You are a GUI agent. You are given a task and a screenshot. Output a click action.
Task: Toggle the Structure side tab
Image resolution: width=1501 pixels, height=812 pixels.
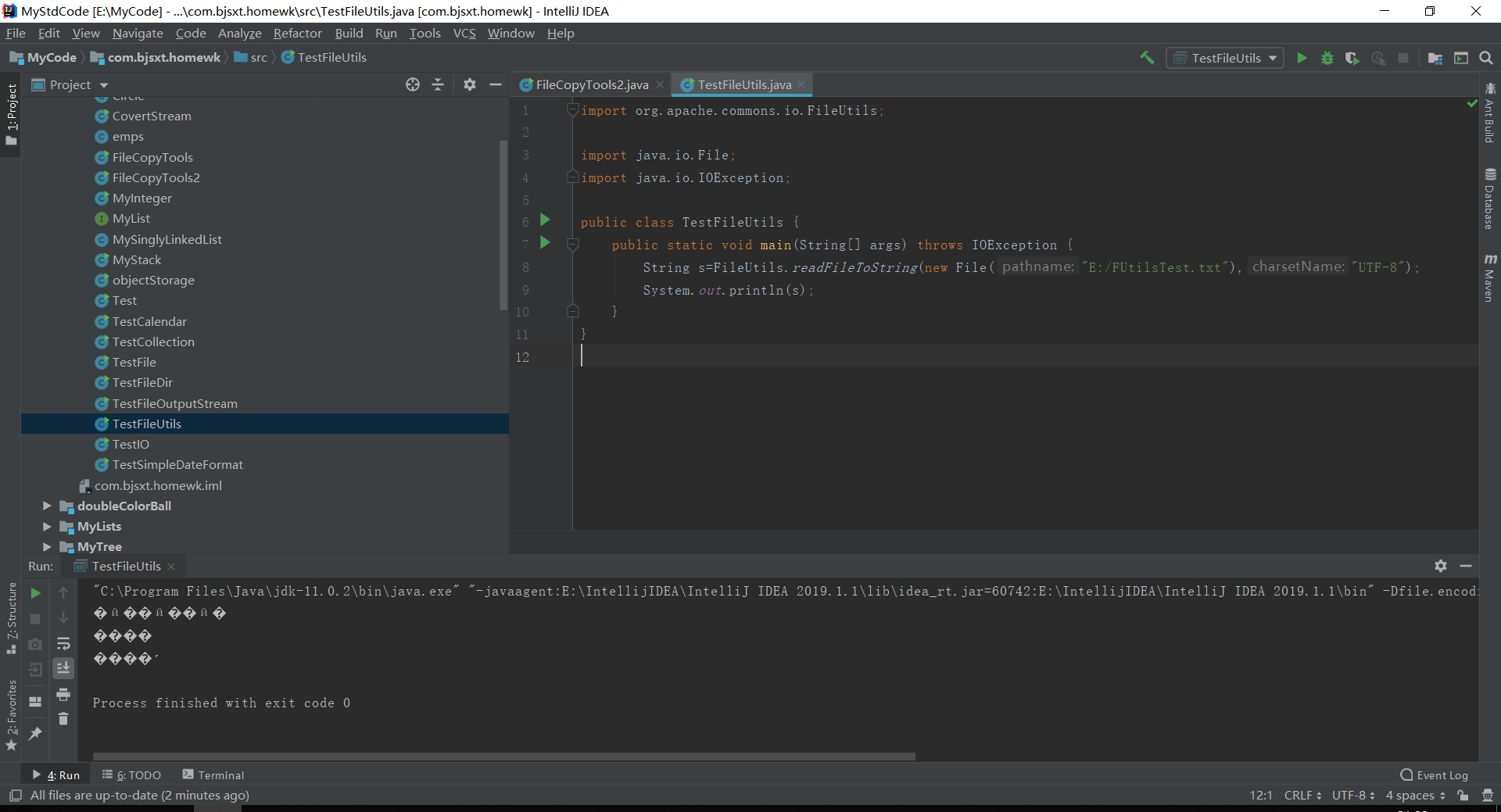click(11, 618)
